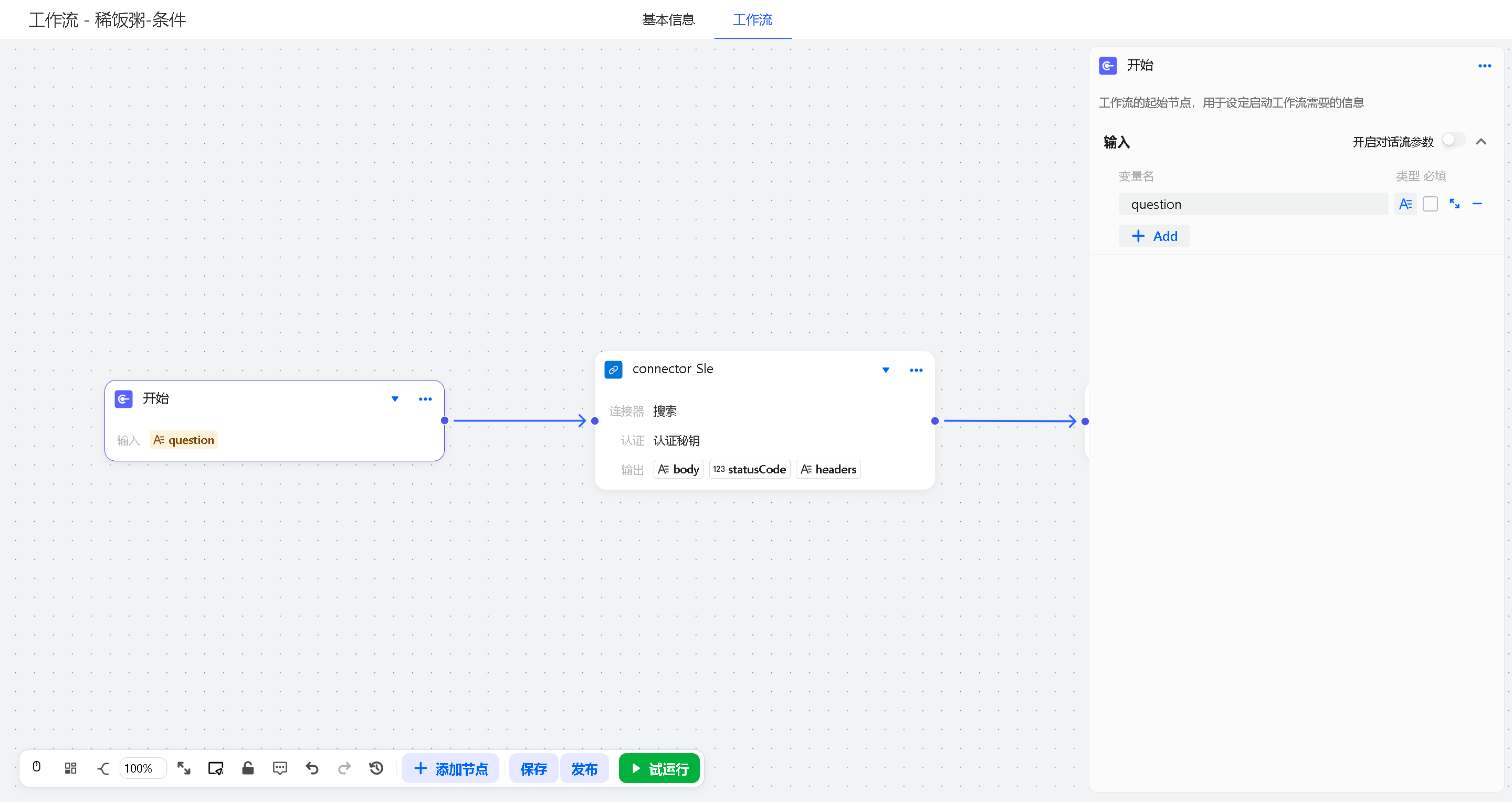
Task: Click the fit-to-view arrows in bottom toolbar
Action: coord(184,768)
